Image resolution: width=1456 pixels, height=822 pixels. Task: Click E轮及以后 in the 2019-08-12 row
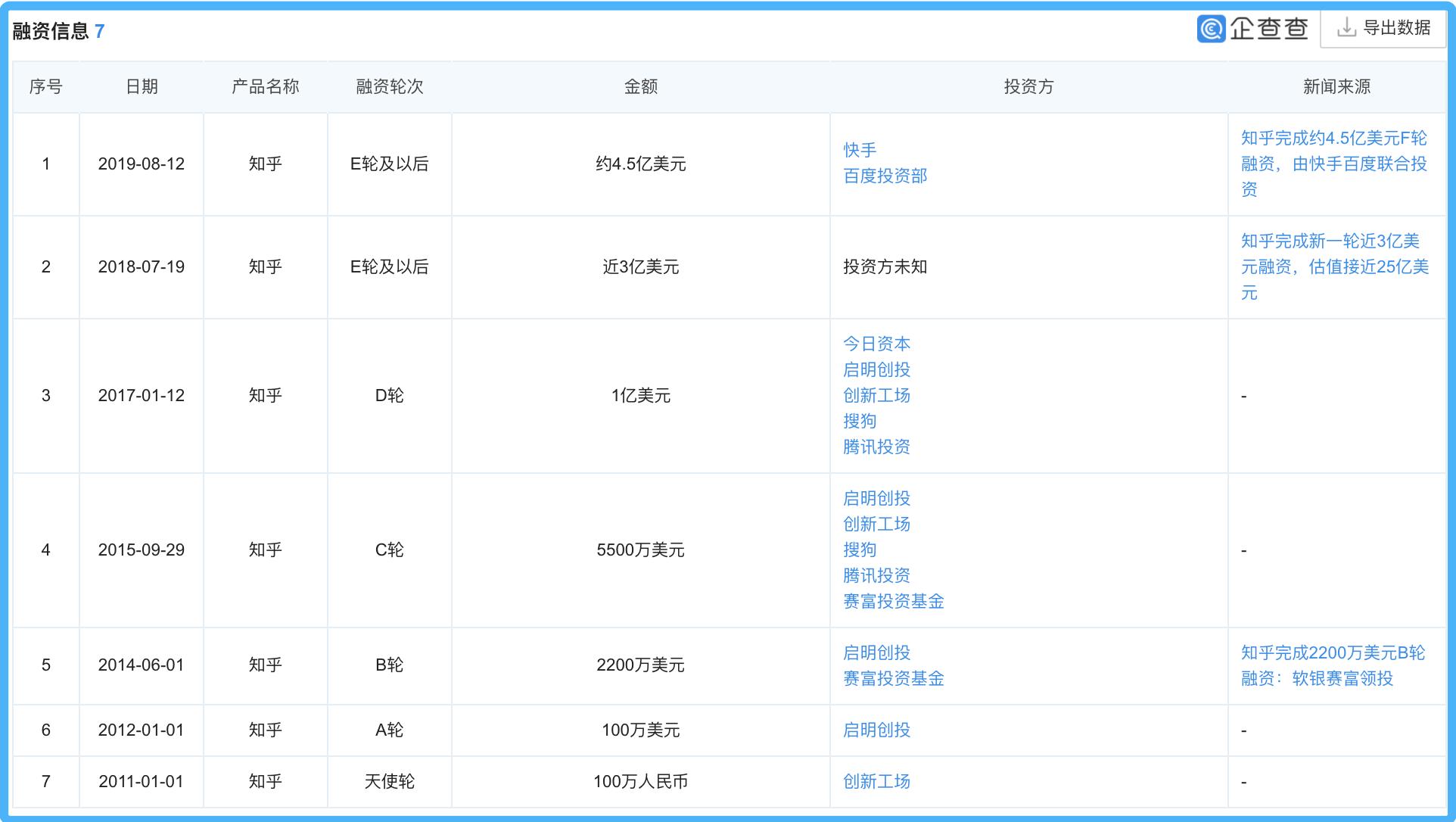[390, 164]
